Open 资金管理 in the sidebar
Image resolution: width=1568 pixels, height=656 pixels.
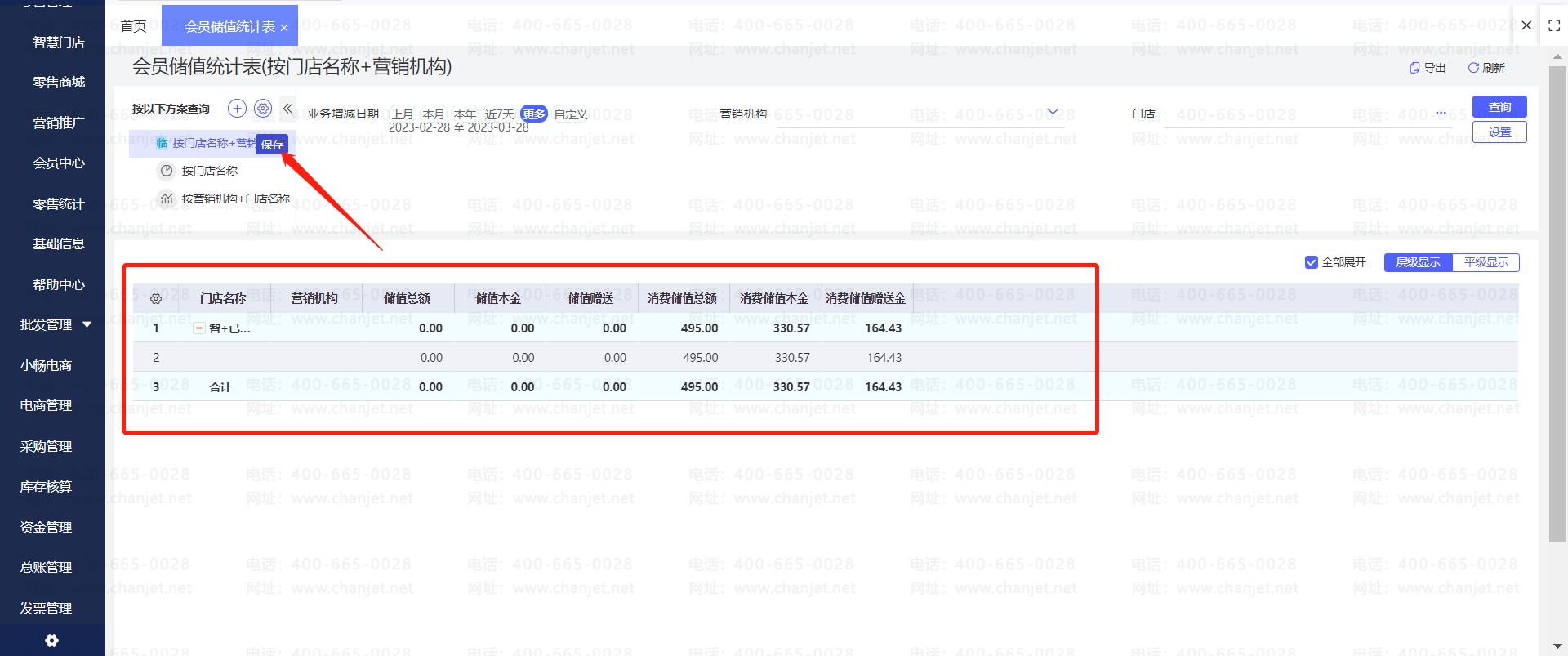[46, 528]
